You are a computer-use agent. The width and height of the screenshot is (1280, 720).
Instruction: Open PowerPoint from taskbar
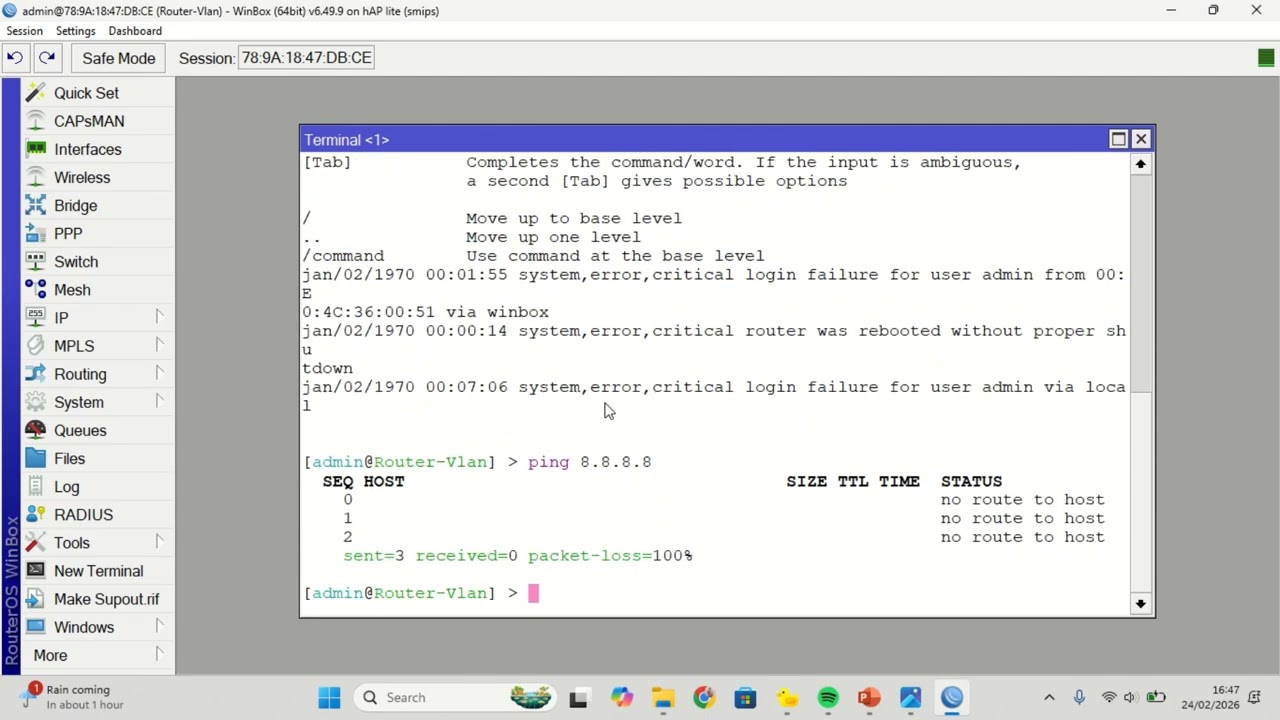[x=869, y=697]
